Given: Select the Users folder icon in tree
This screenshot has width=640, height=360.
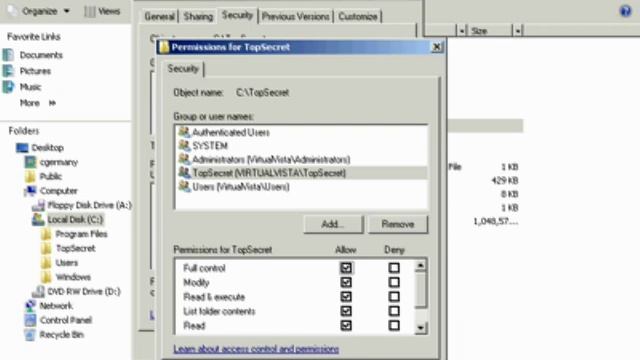Looking at the screenshot, I should pyautogui.click(x=46, y=262).
